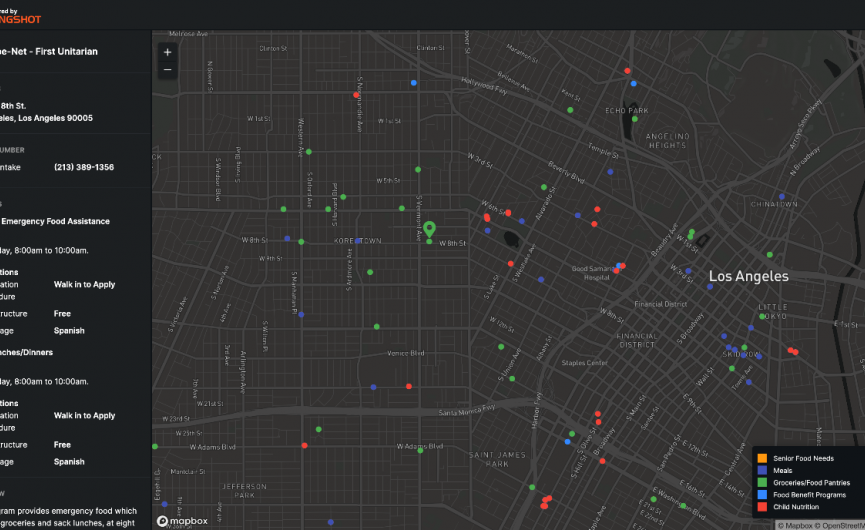Select the red marker on S Normandie Ave

click(x=356, y=95)
